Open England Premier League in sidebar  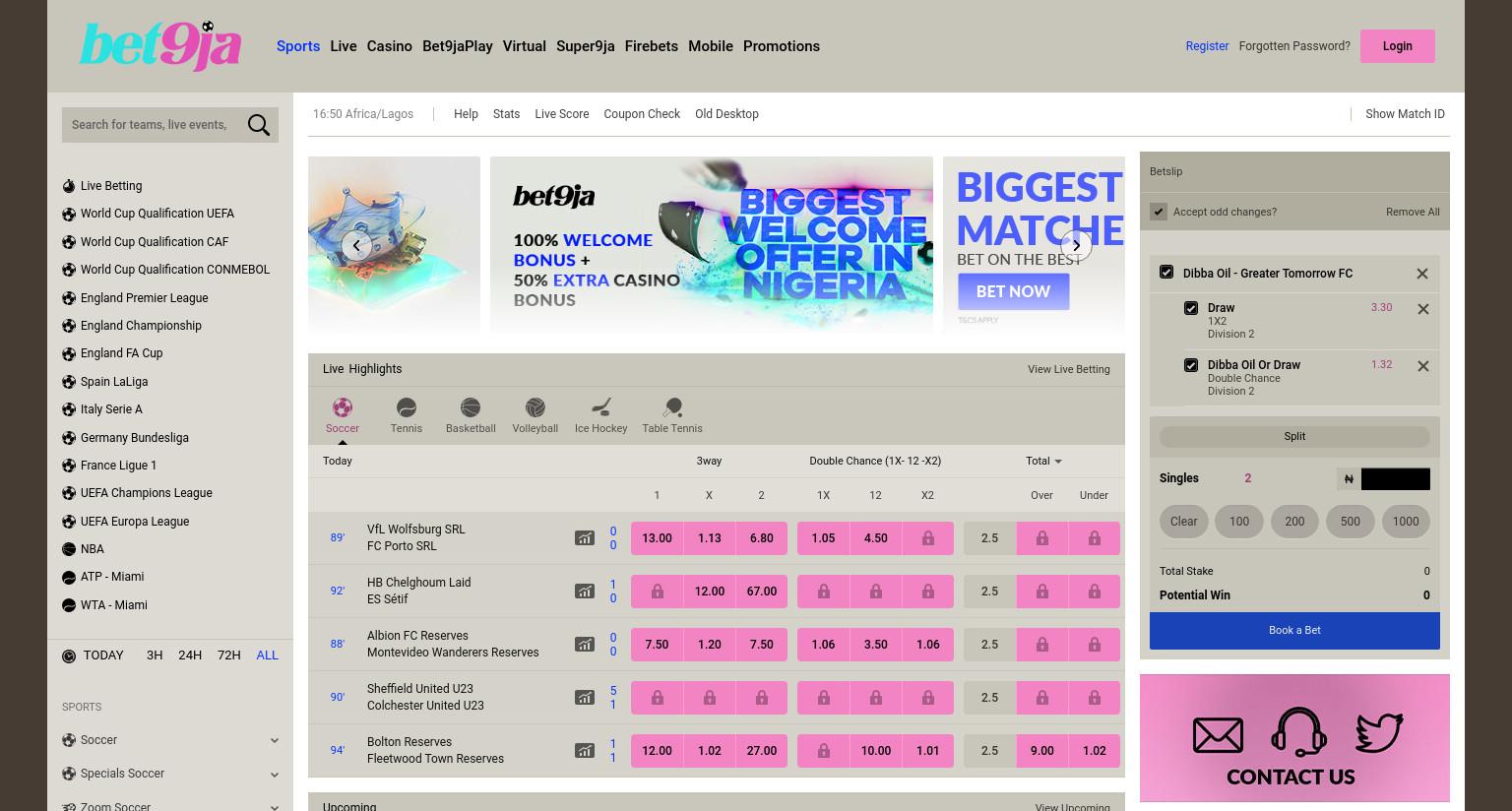click(144, 298)
